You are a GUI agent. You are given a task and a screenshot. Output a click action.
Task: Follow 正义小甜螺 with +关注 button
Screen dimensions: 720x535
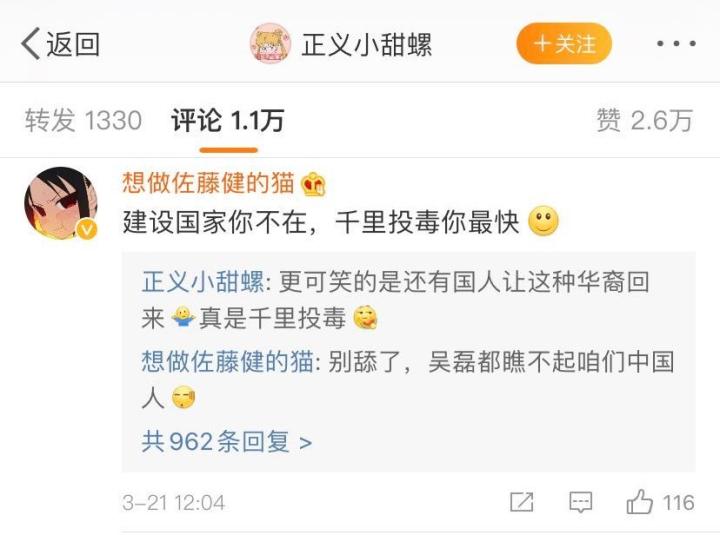(x=564, y=44)
